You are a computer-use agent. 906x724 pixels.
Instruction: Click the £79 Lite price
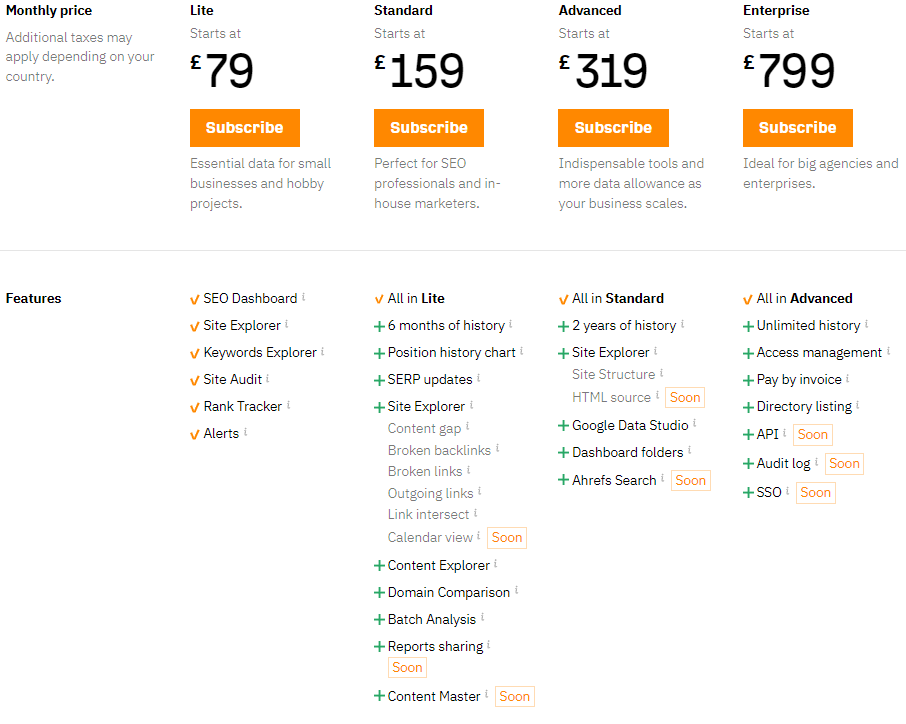point(222,71)
